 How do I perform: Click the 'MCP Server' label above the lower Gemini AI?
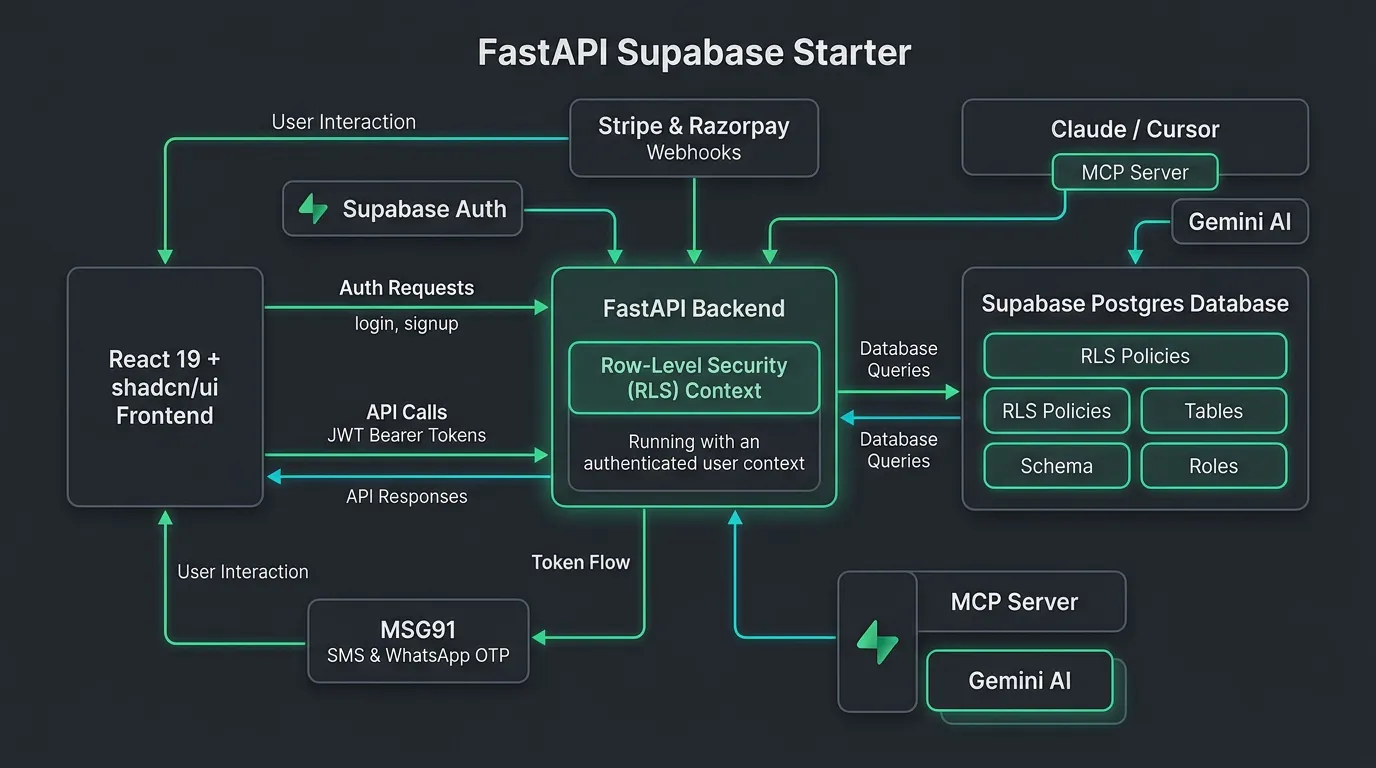[1014, 602]
